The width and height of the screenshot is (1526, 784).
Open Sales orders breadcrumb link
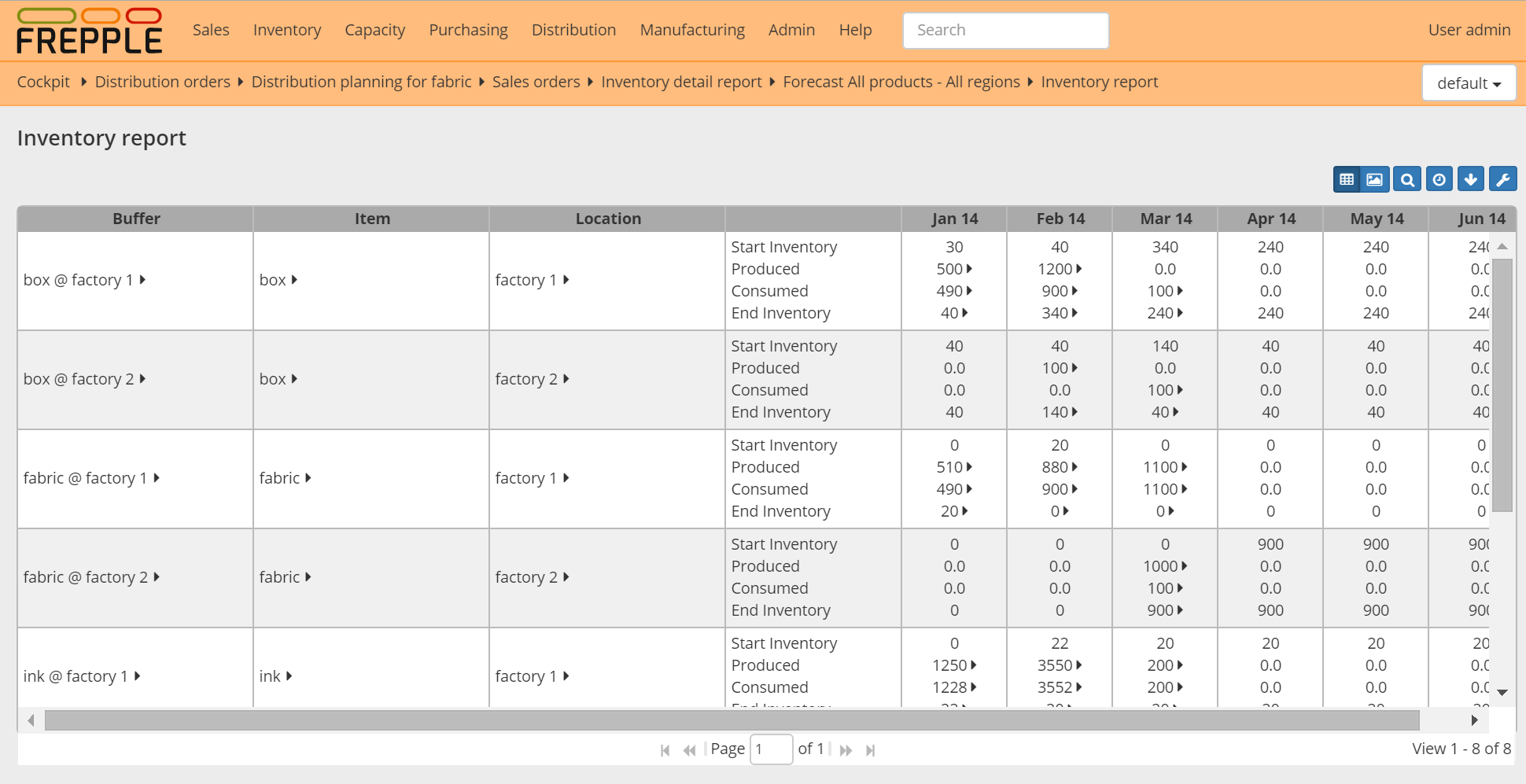coord(536,82)
